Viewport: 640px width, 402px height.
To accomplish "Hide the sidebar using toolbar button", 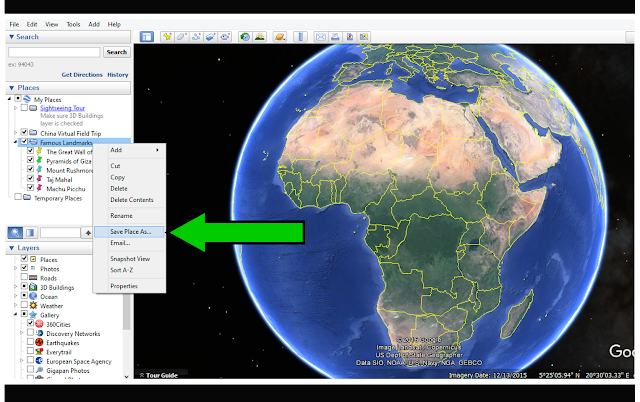I will tap(147, 37).
